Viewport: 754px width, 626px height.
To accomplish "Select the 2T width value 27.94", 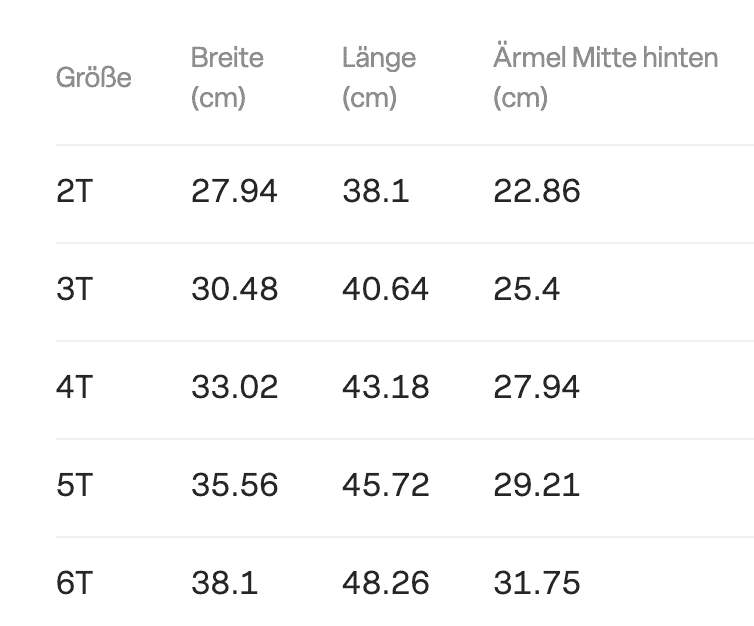I will click(x=234, y=191).
